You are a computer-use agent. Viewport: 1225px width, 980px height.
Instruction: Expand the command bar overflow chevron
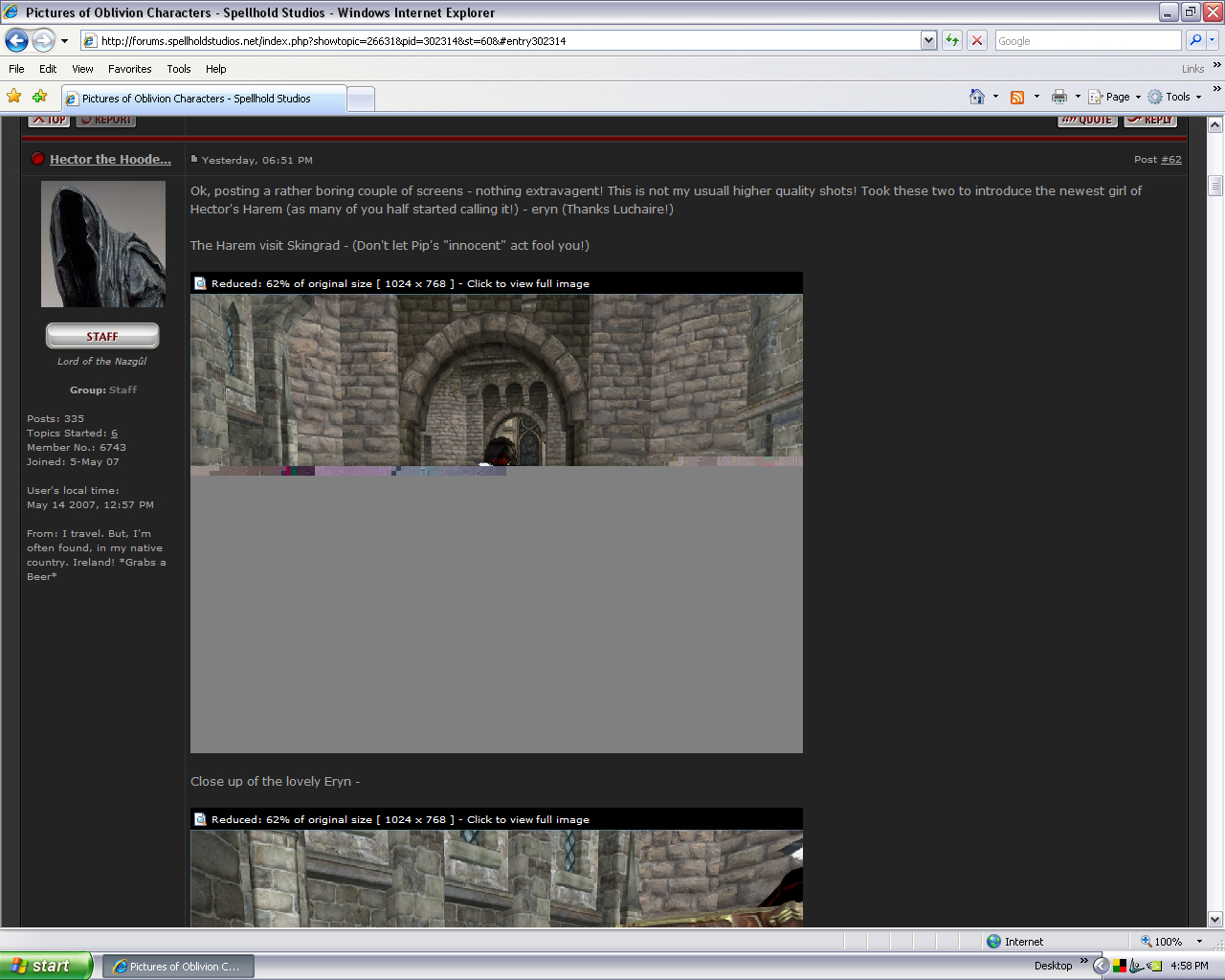[x=1216, y=89]
